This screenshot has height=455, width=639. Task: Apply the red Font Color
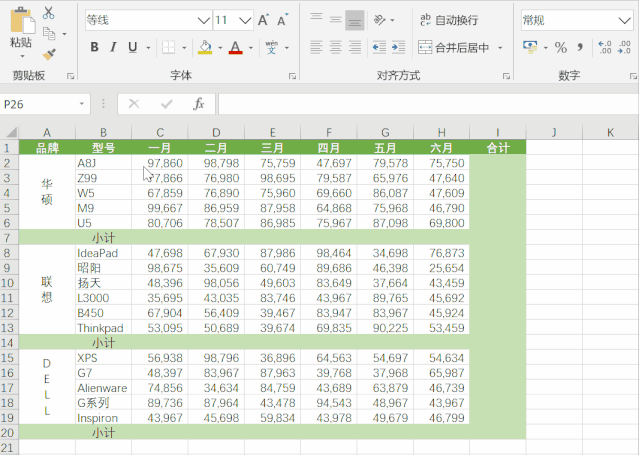[236, 47]
